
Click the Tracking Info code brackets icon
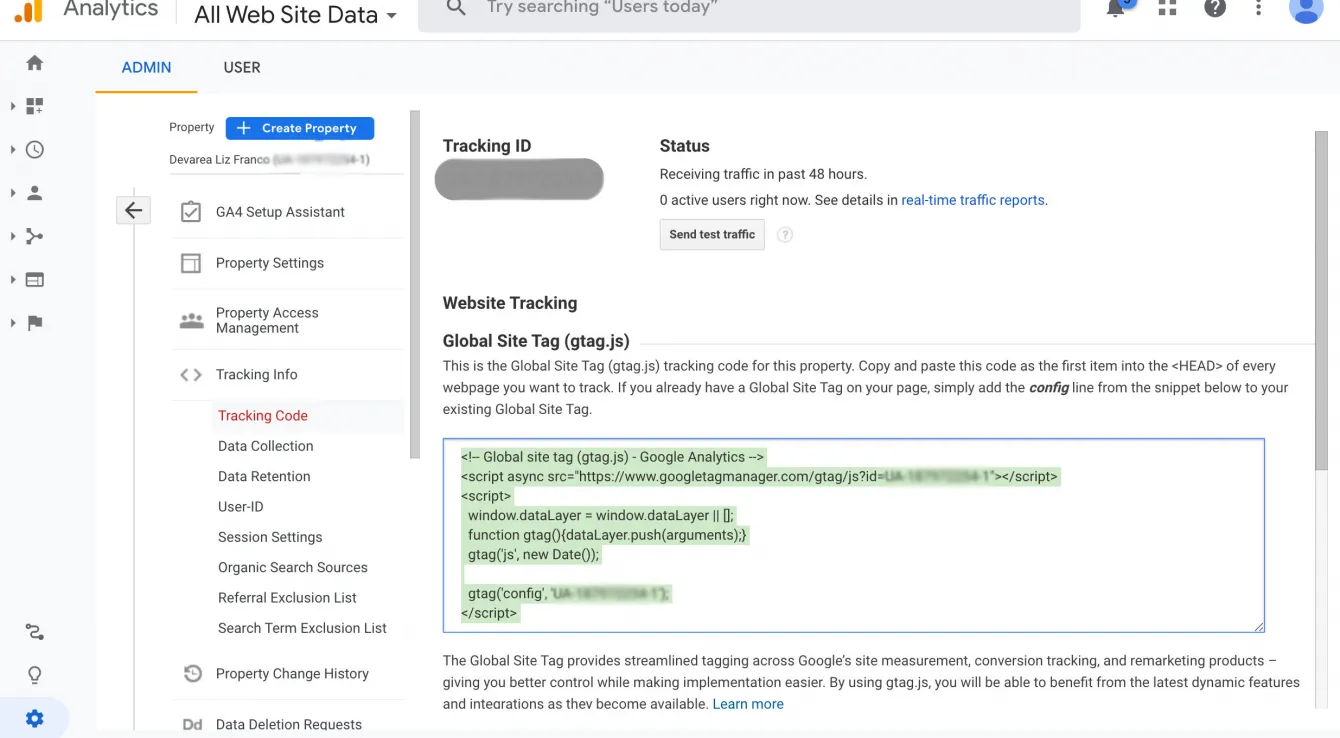(191, 375)
